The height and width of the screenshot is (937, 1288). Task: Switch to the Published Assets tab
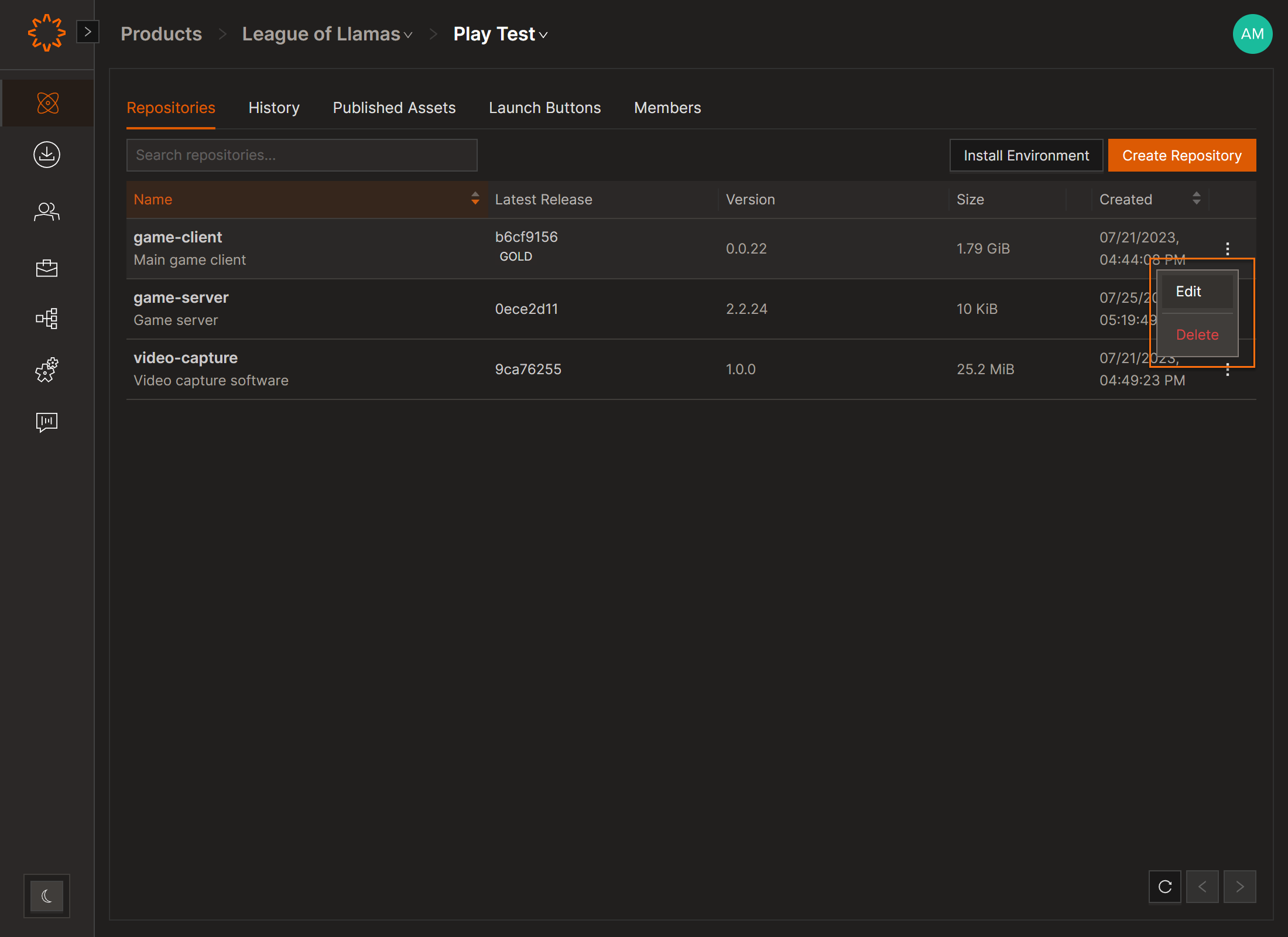[x=394, y=108]
